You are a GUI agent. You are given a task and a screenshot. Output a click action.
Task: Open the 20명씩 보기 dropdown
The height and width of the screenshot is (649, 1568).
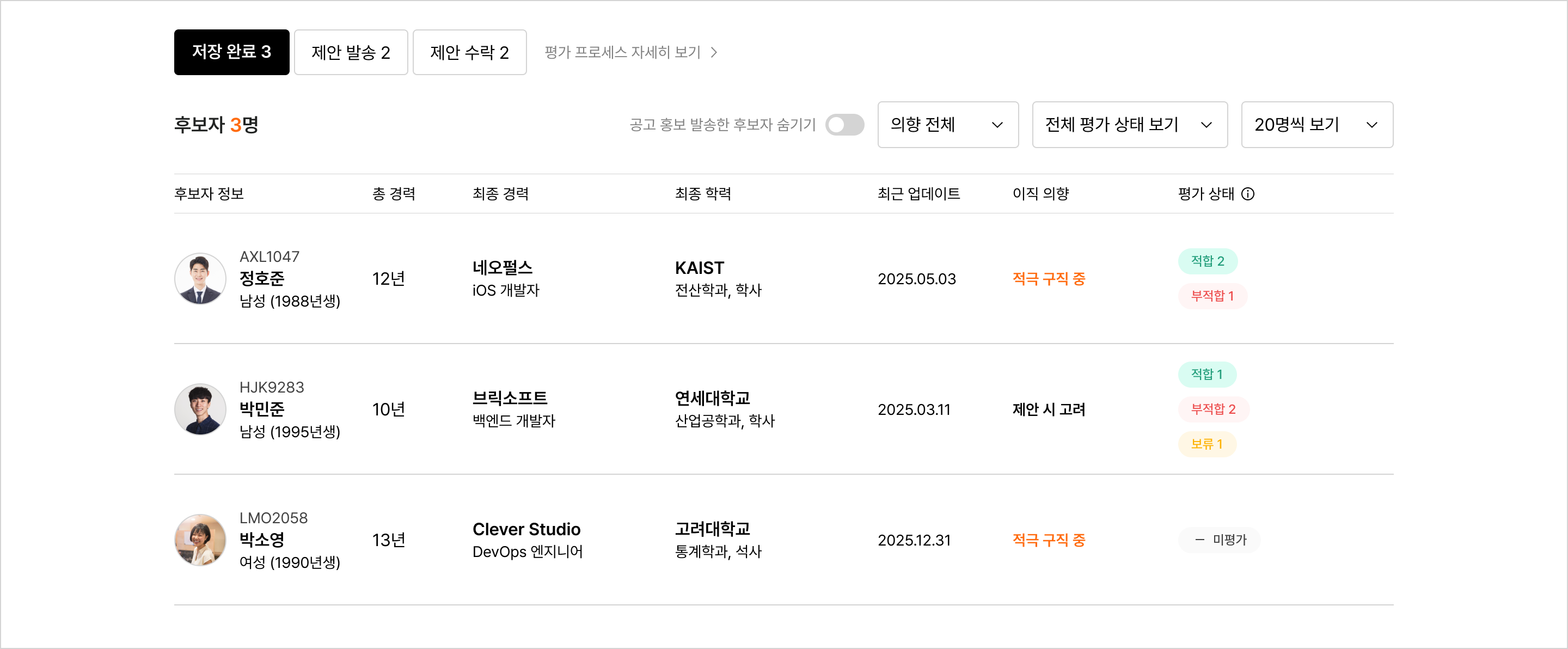pos(1316,125)
